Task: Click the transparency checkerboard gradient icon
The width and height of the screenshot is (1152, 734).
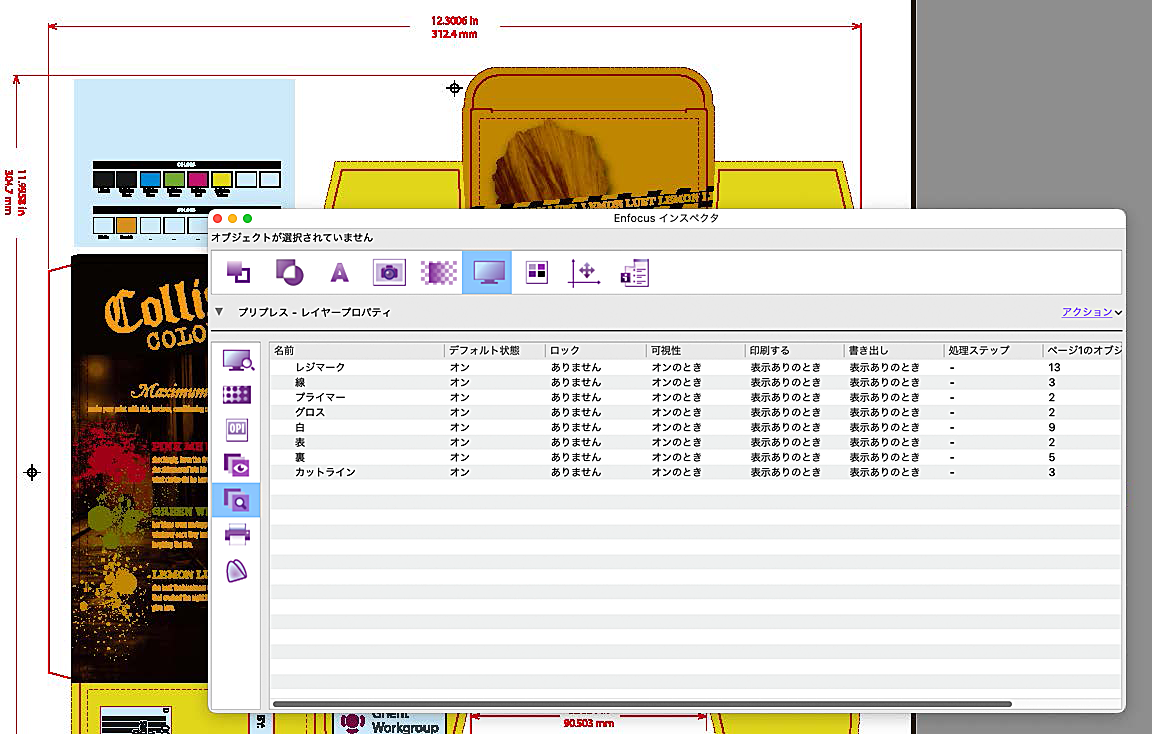Action: pos(438,272)
